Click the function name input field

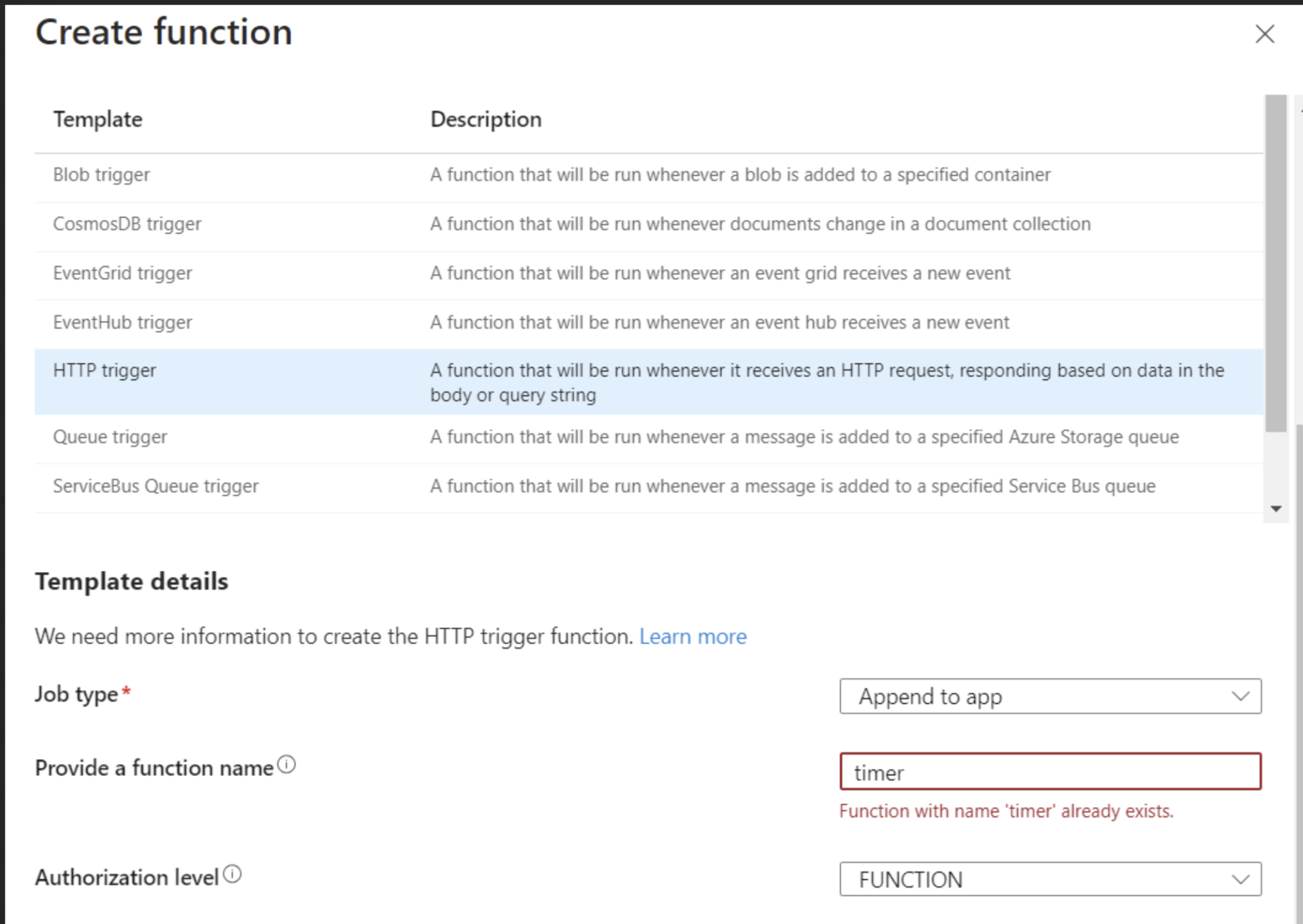click(x=1049, y=772)
